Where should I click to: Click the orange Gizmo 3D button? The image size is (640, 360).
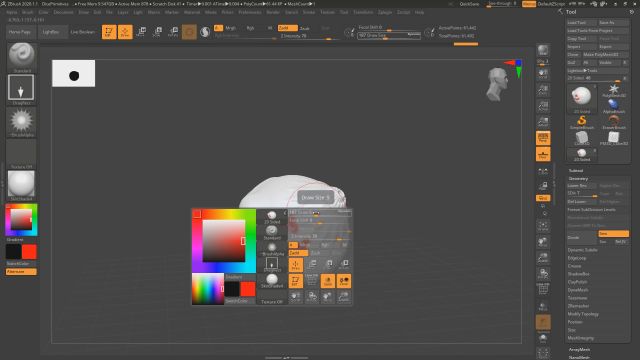point(189,32)
